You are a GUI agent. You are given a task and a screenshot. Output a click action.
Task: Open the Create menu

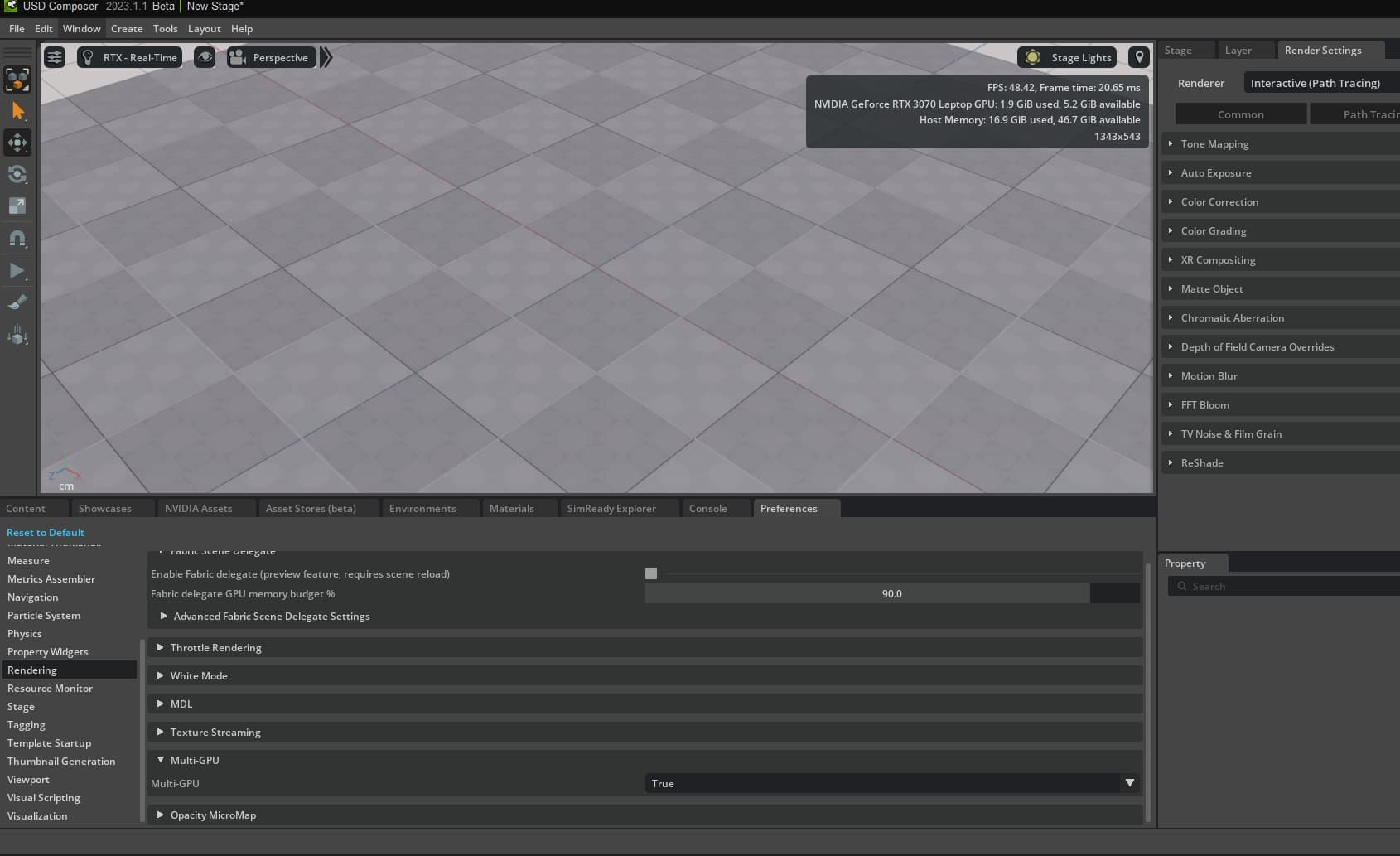(x=127, y=28)
